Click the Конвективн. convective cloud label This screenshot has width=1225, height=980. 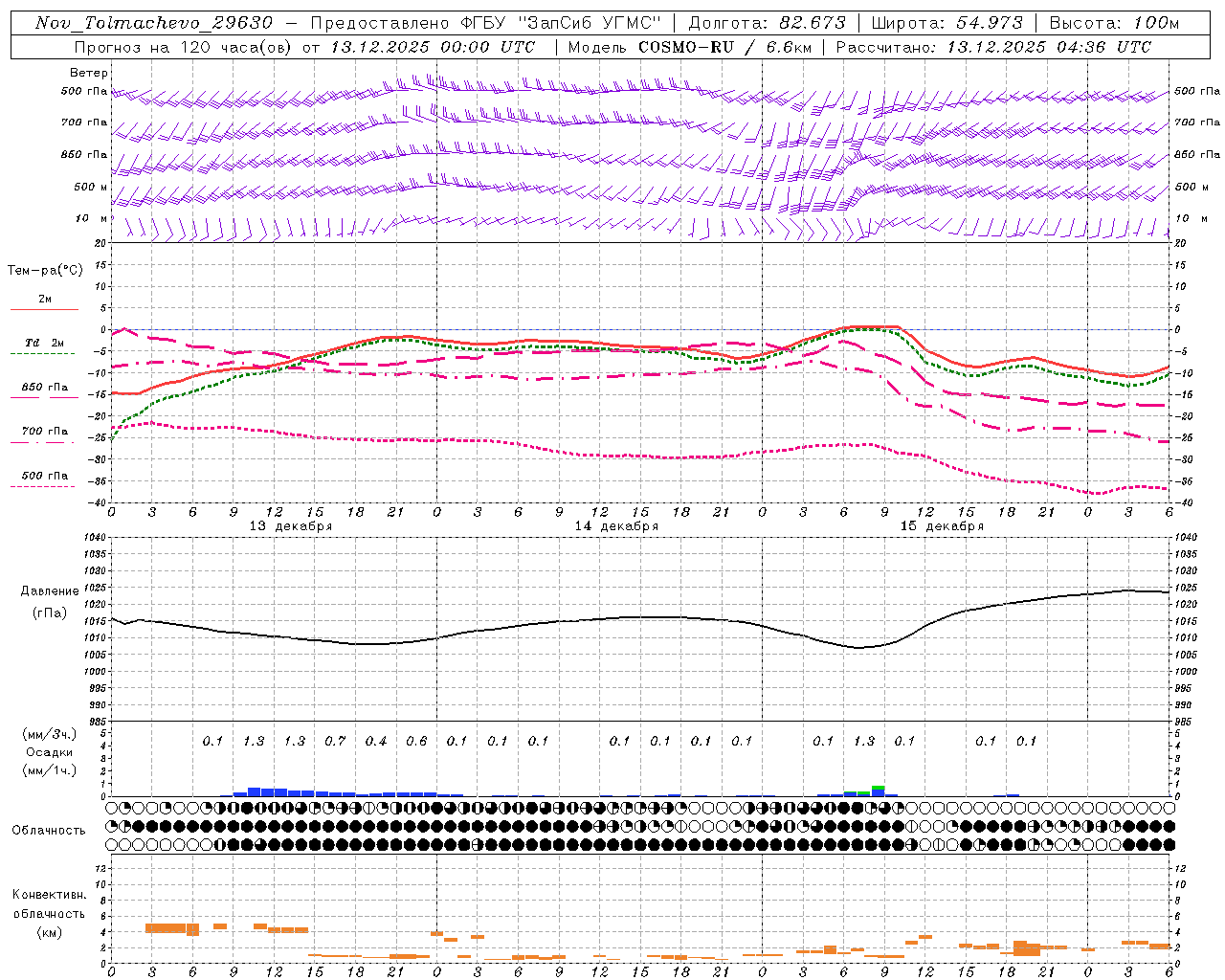[x=49, y=895]
